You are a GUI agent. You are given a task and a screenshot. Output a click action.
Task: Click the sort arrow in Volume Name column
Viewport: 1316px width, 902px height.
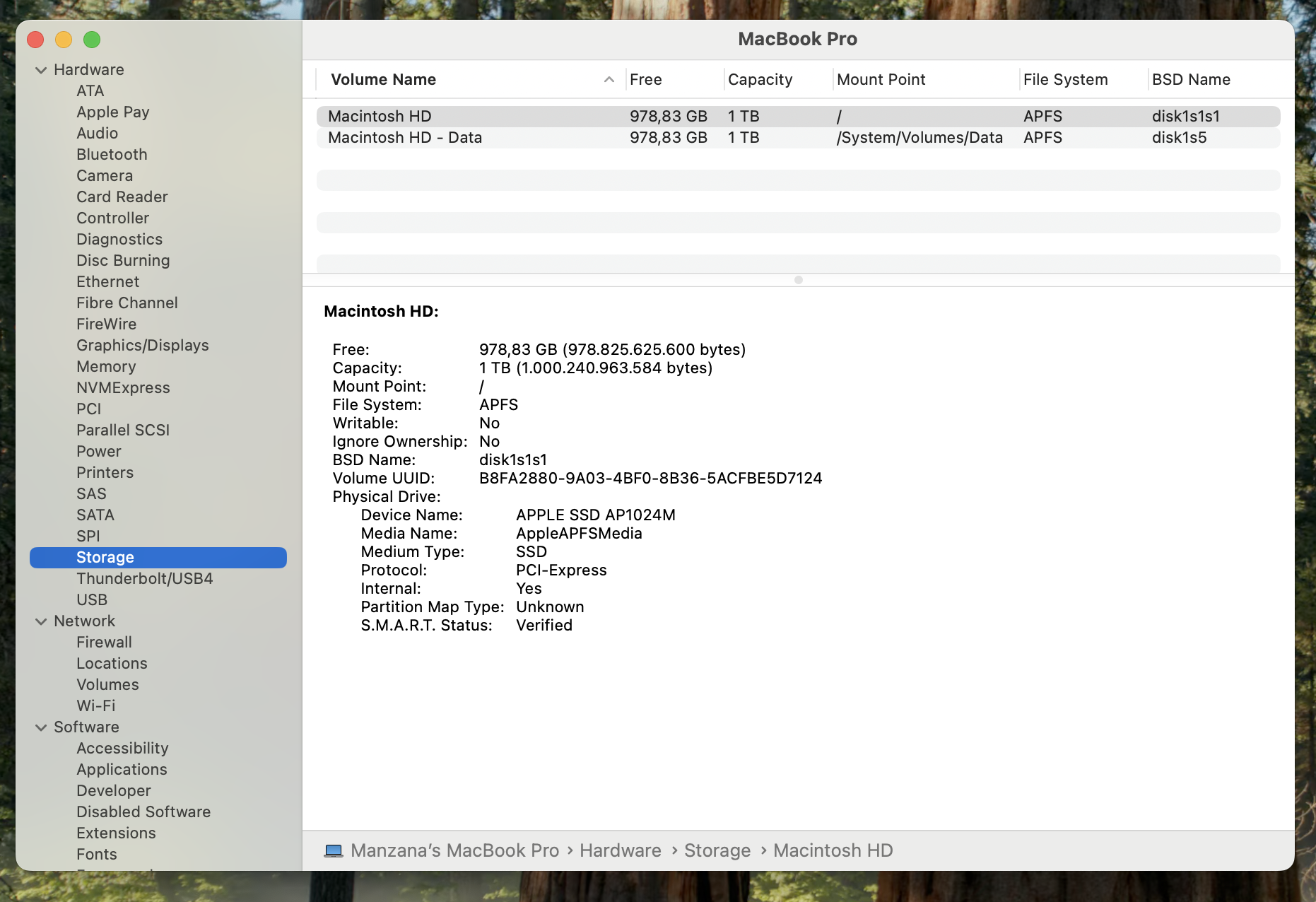click(609, 80)
